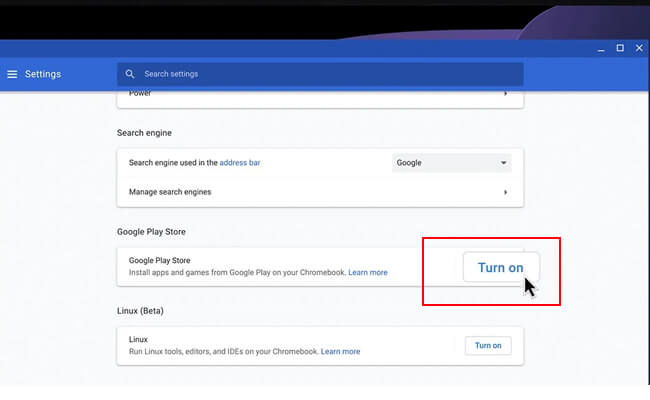Close the Settings window
The width and height of the screenshot is (650, 400).
pyautogui.click(x=639, y=48)
